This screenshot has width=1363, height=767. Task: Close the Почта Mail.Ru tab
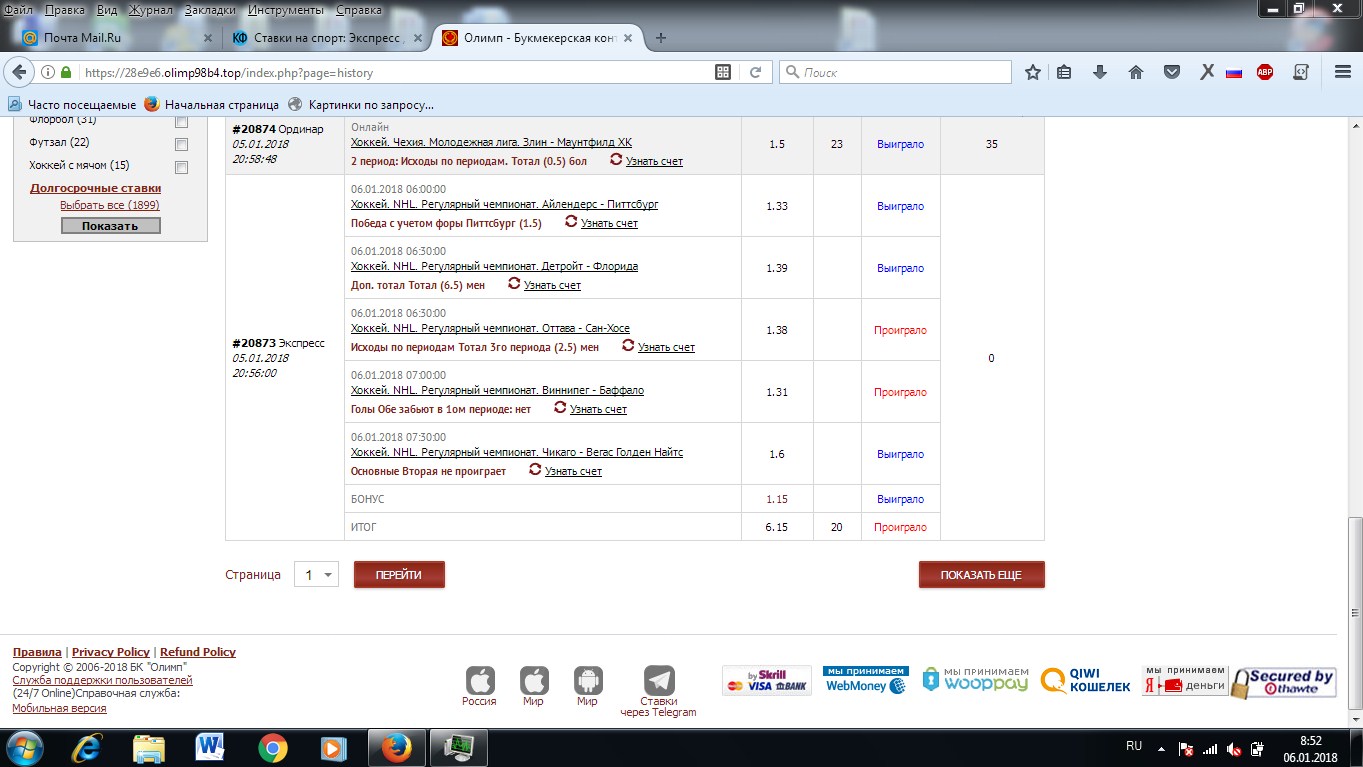coord(208,38)
